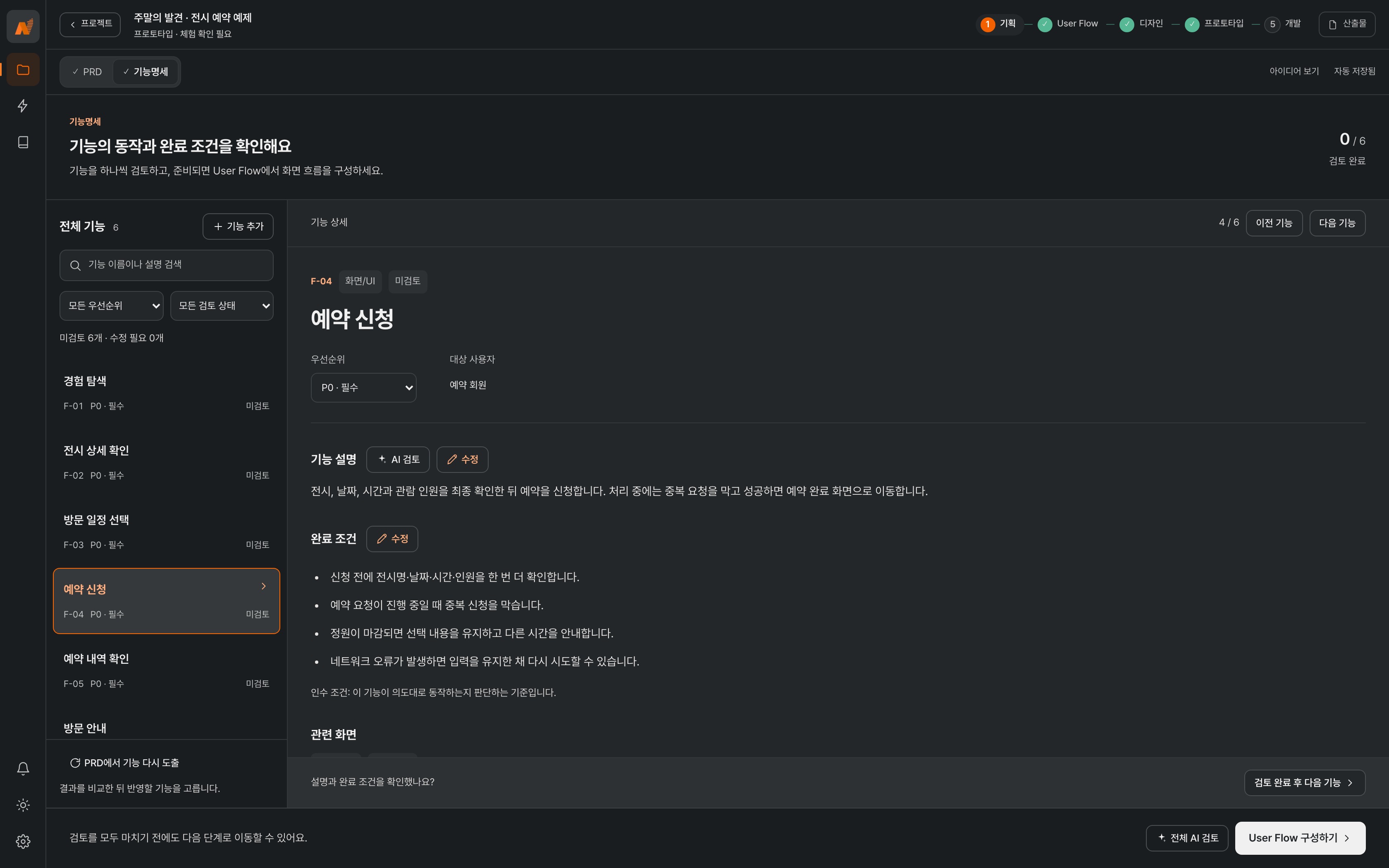Go to 다음 기능
1389x868 pixels.
click(x=1337, y=223)
